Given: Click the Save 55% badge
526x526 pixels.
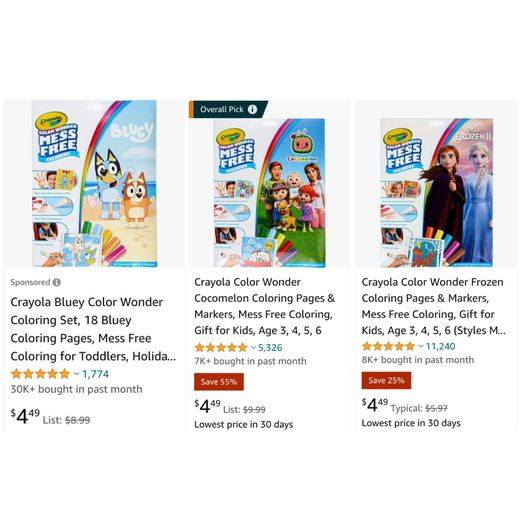Looking at the screenshot, I should pos(219,382).
